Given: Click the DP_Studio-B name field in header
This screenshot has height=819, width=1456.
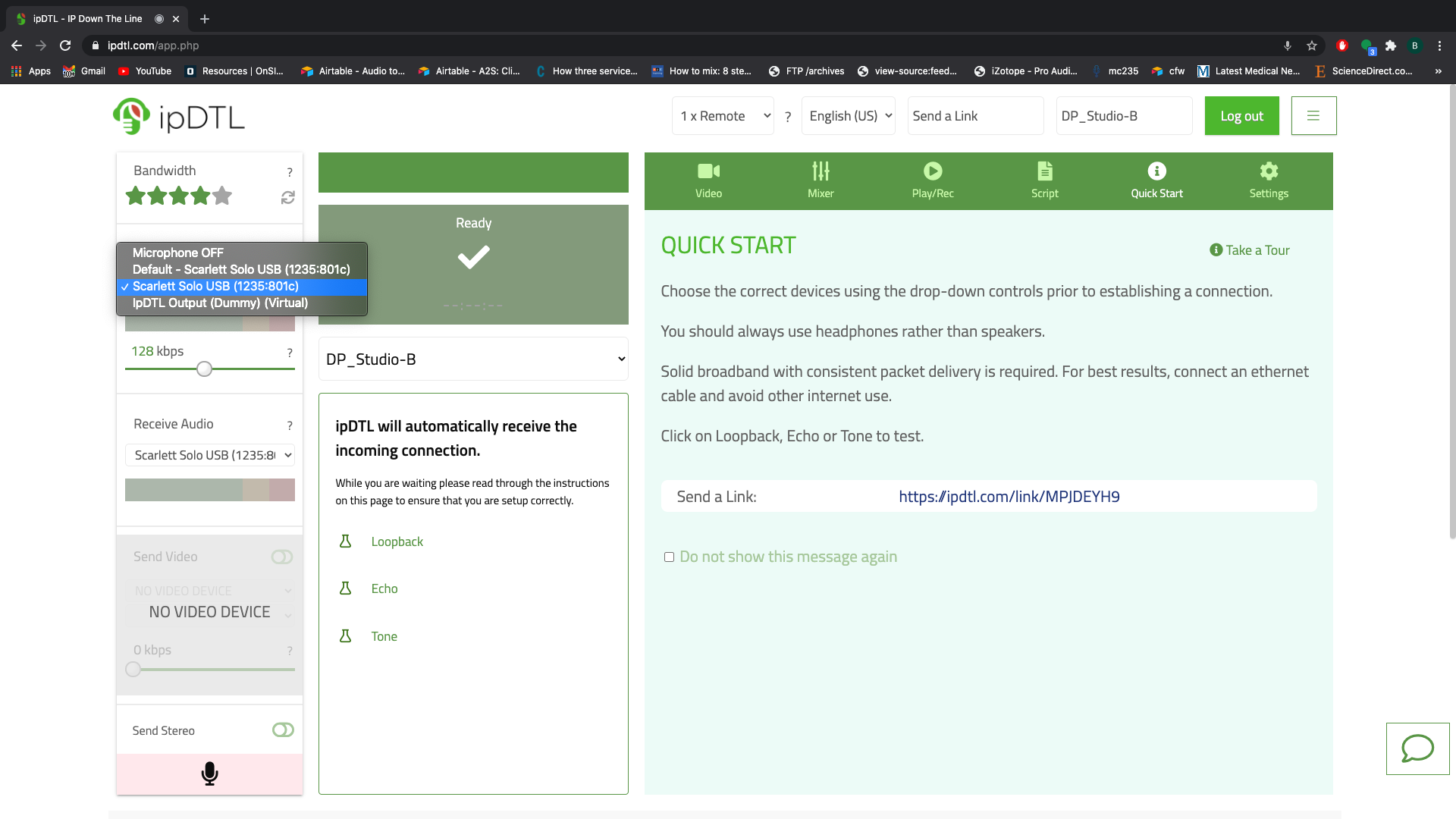Looking at the screenshot, I should 1124,116.
